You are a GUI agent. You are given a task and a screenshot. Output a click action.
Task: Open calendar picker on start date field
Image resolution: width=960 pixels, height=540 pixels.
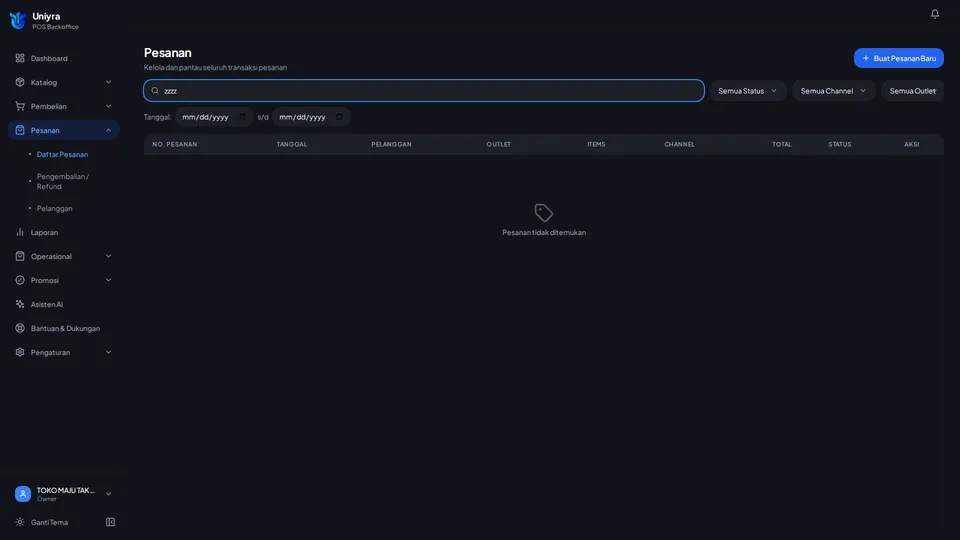242,117
